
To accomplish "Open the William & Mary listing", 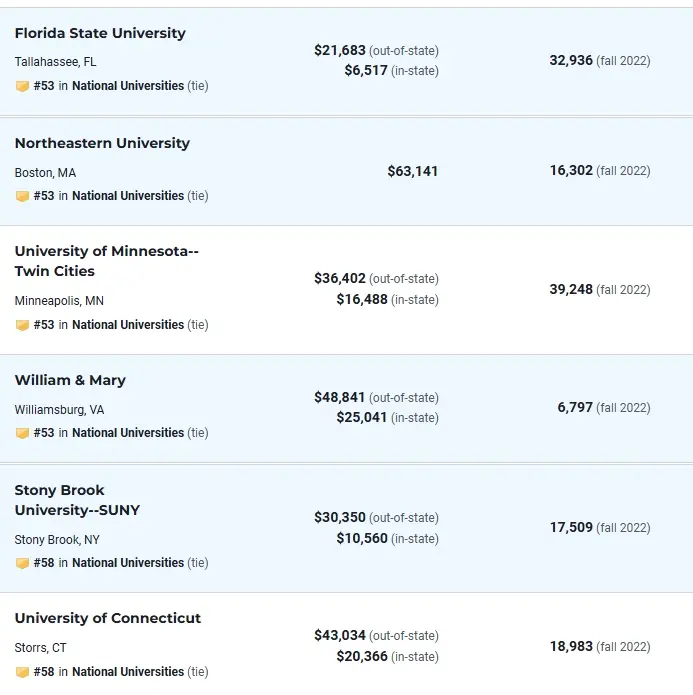I will (70, 380).
